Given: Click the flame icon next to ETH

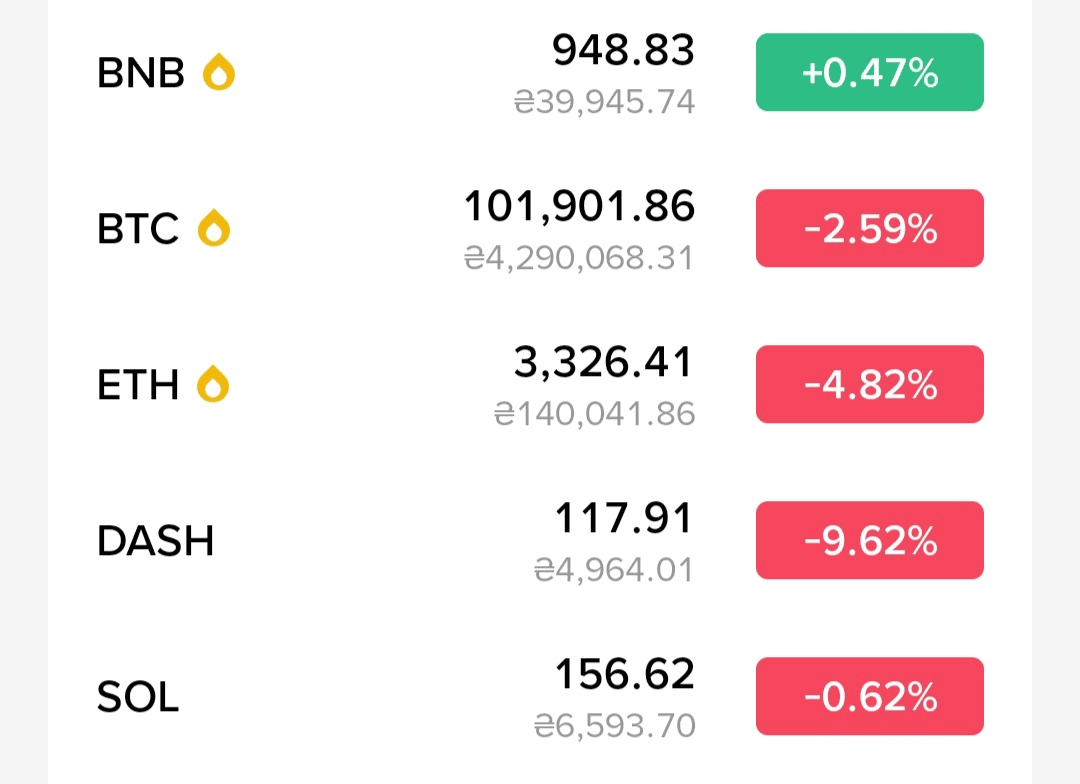Looking at the screenshot, I should point(213,384).
